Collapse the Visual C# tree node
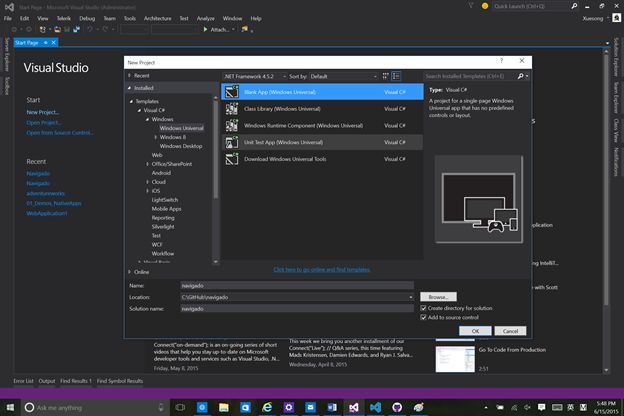 (139, 110)
